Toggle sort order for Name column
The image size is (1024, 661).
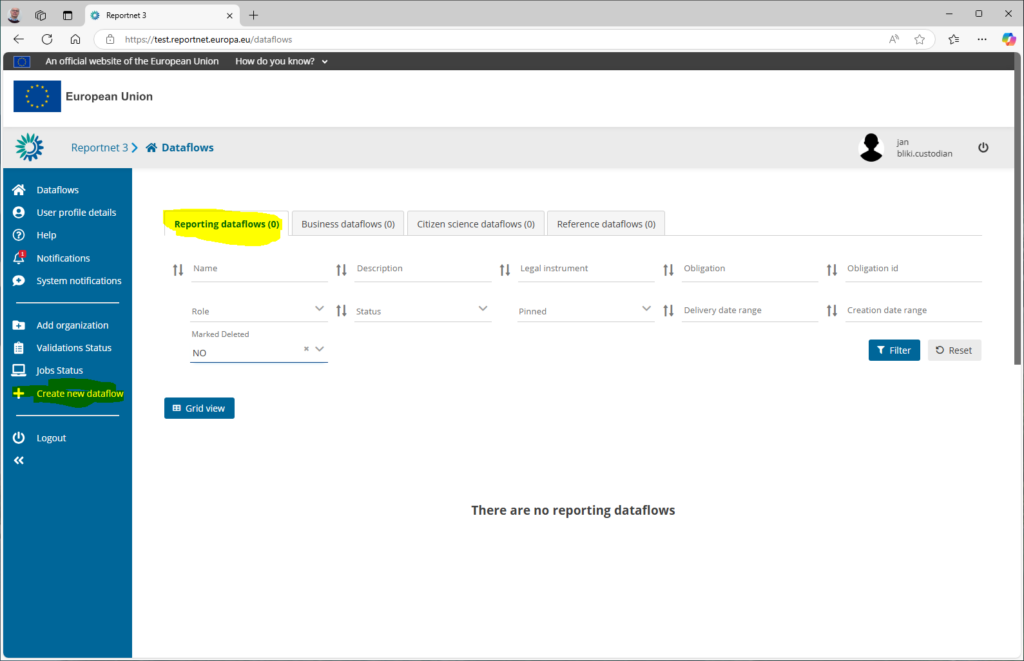[x=178, y=270]
